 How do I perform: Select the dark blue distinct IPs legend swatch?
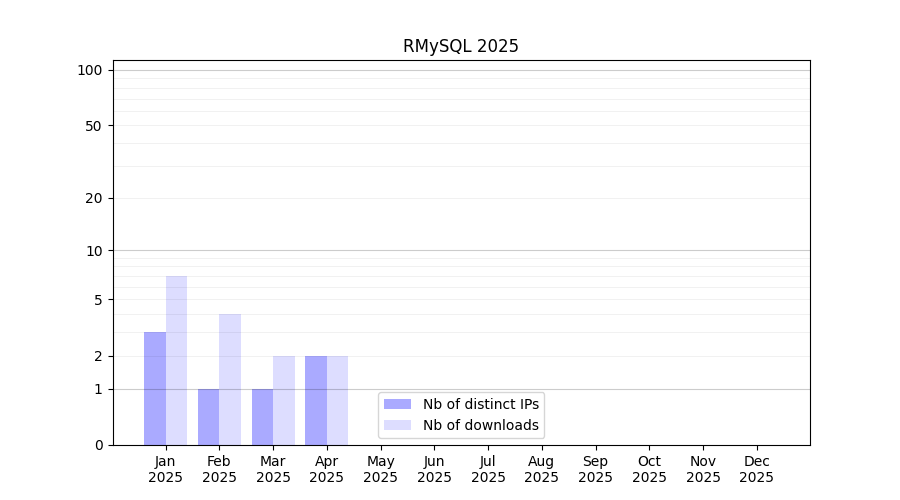397,404
